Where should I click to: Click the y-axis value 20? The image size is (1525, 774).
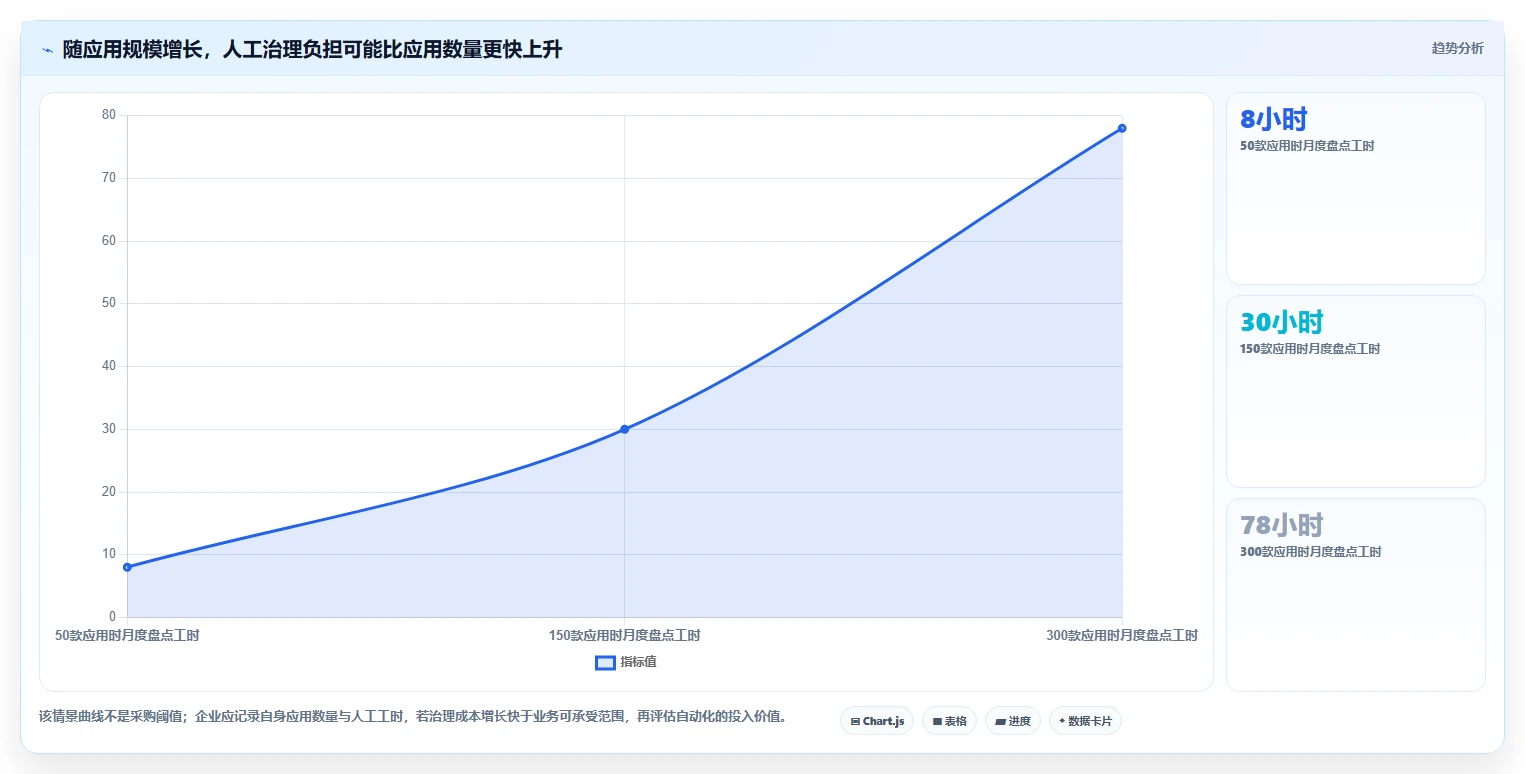[x=109, y=492]
